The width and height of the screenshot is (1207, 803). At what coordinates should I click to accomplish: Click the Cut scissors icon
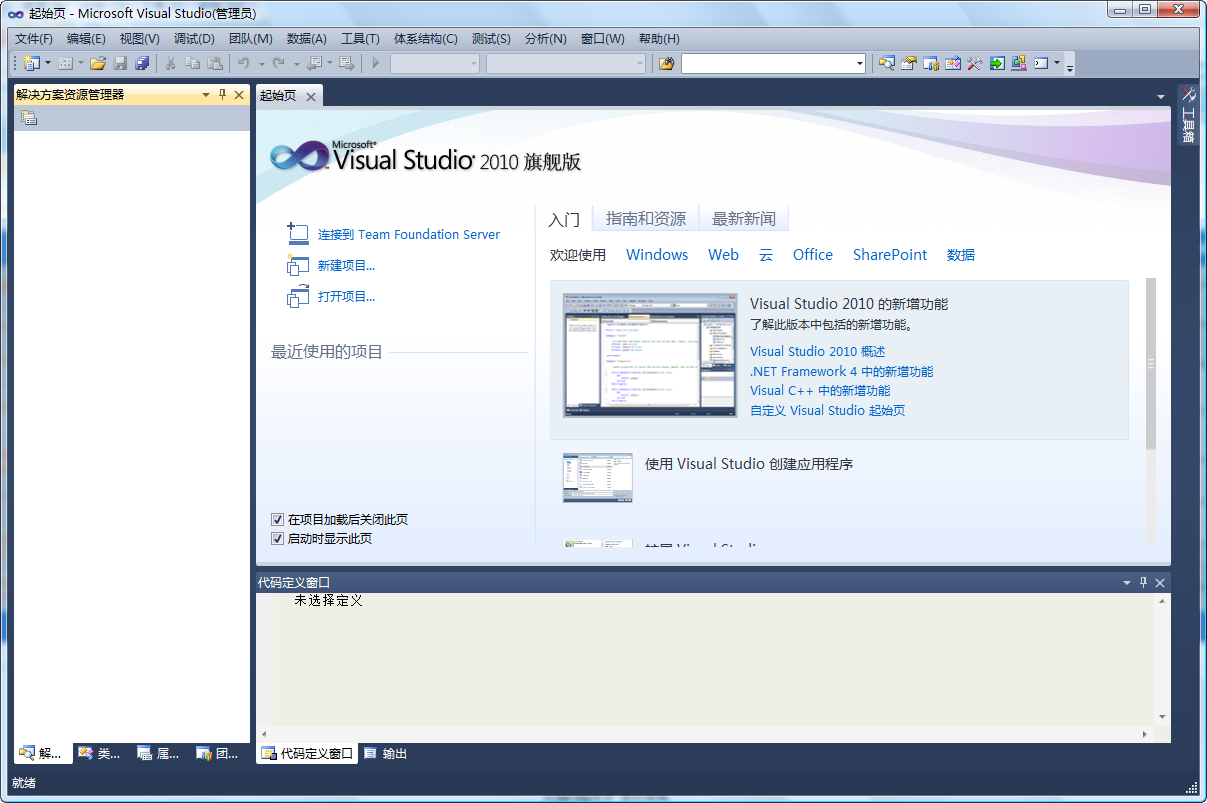[171, 63]
